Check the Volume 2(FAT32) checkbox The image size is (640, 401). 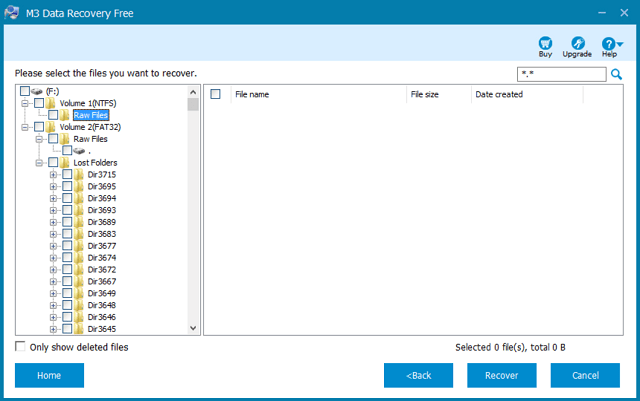[39, 127]
